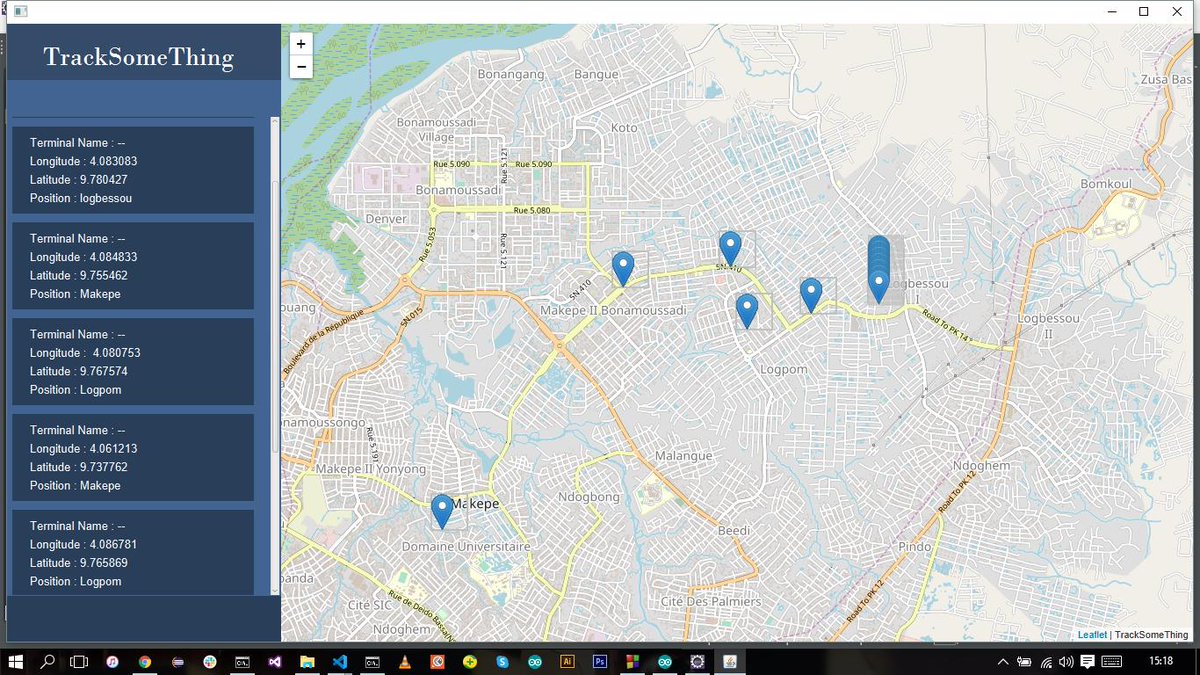Zoom in on the map
The image size is (1200, 675).
pyautogui.click(x=301, y=43)
